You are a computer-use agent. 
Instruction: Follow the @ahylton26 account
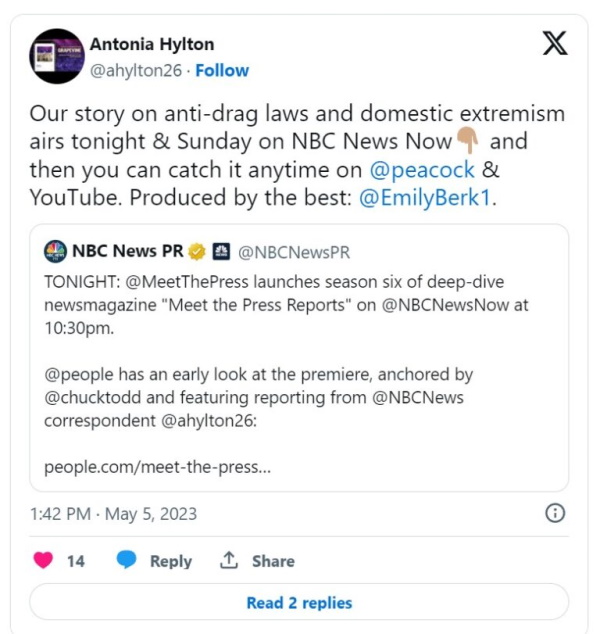[x=222, y=70]
